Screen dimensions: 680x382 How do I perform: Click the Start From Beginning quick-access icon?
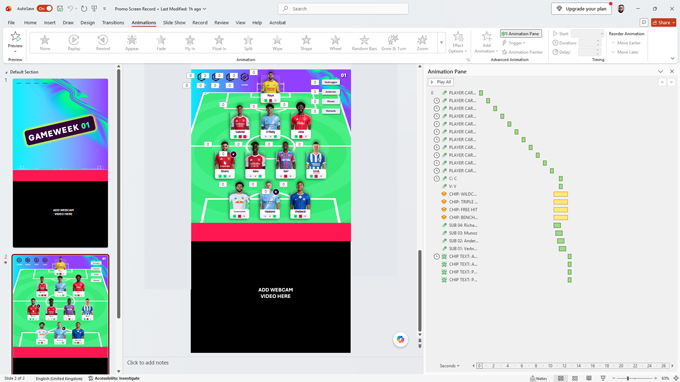[x=94, y=9]
